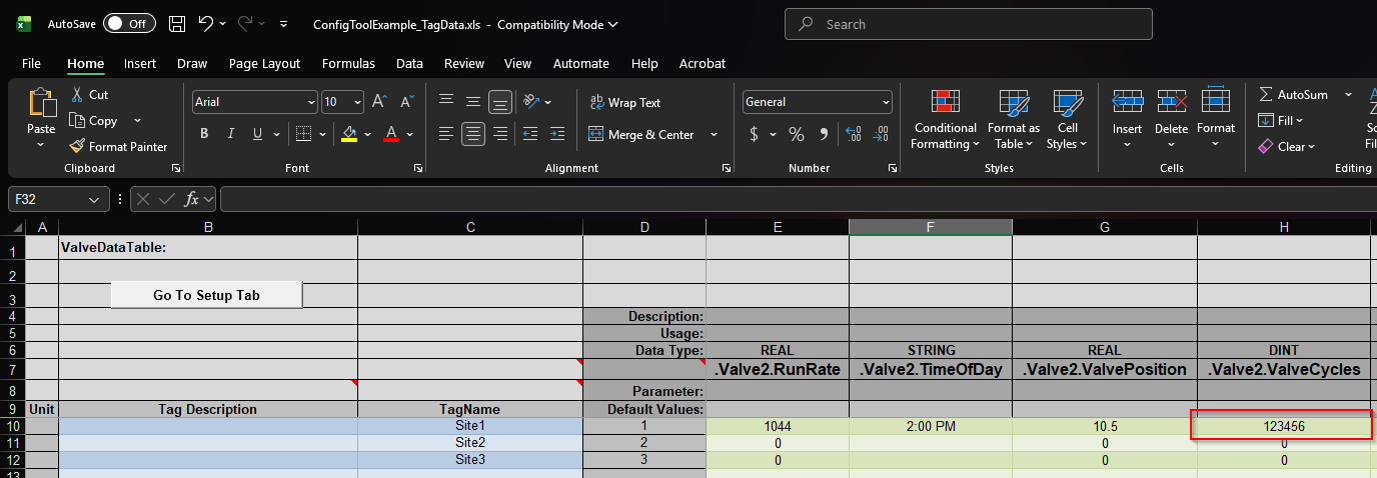Click the Comma Style icon

pyautogui.click(x=823, y=134)
